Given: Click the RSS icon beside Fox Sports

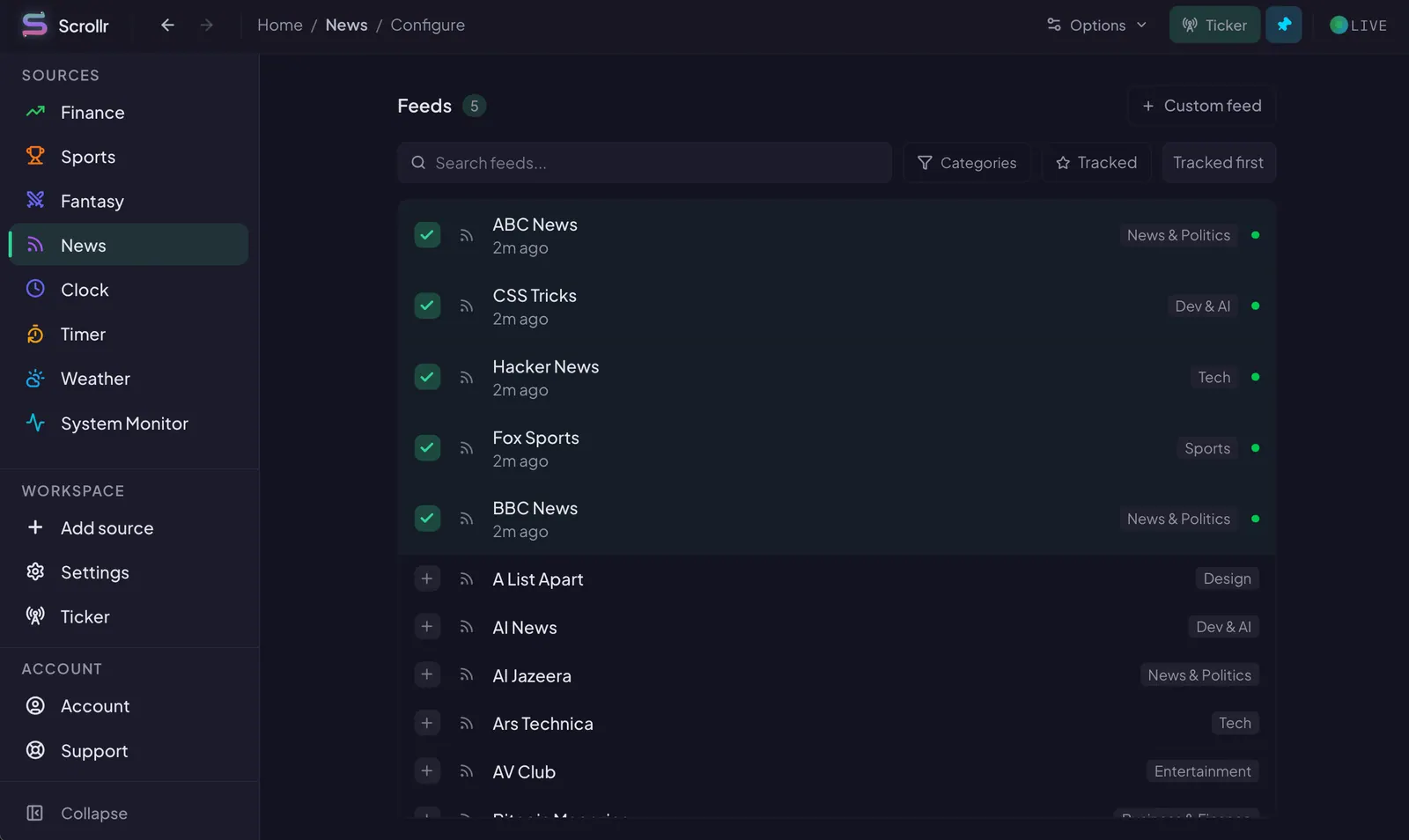Looking at the screenshot, I should [467, 448].
